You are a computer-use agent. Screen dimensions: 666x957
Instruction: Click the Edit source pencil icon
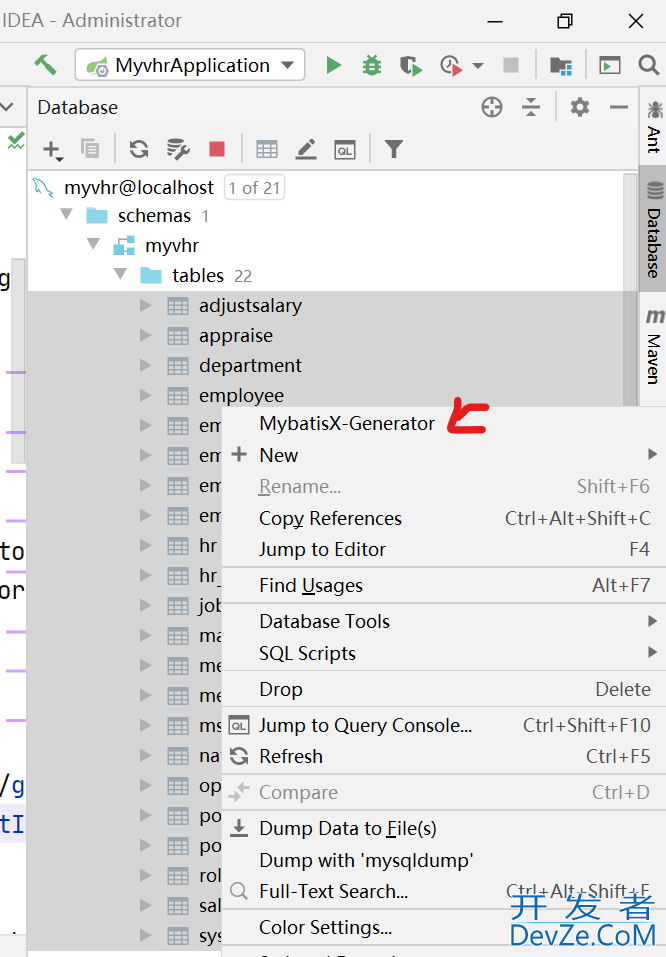tap(306, 149)
